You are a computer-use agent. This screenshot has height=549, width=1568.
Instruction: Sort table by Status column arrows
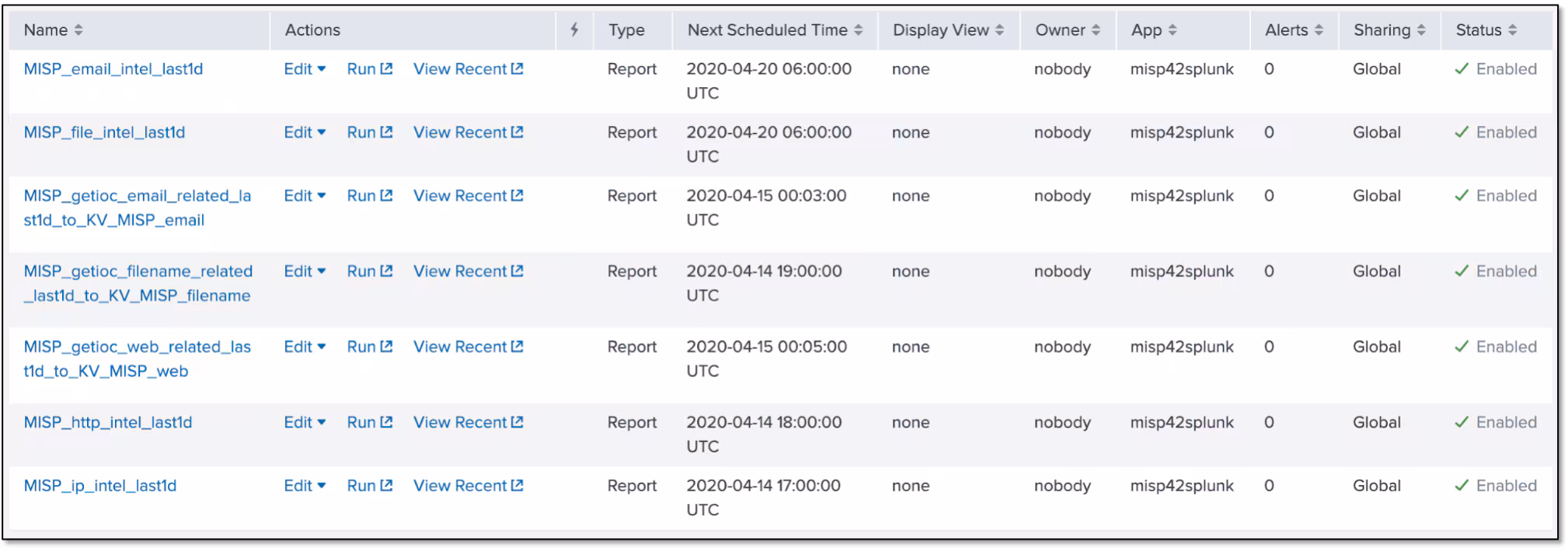1512,30
